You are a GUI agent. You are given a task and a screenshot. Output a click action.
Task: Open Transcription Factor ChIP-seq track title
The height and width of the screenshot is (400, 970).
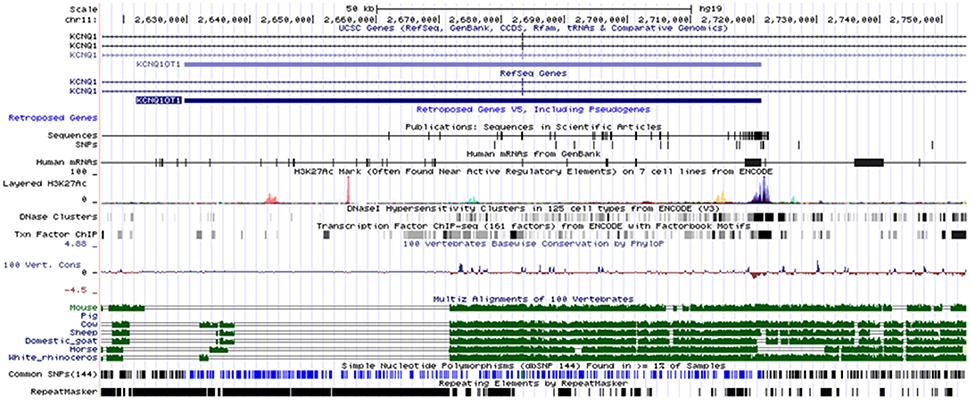click(x=533, y=226)
